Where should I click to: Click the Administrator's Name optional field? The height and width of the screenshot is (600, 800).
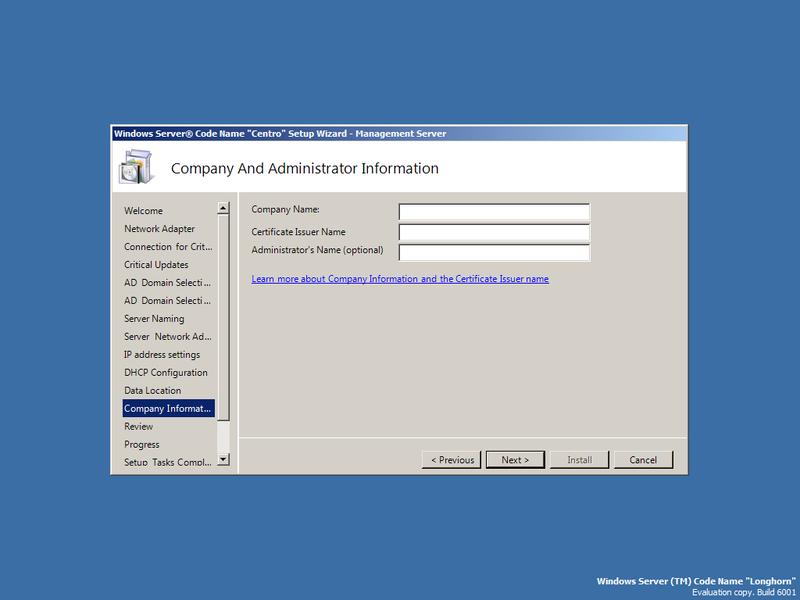(x=493, y=251)
